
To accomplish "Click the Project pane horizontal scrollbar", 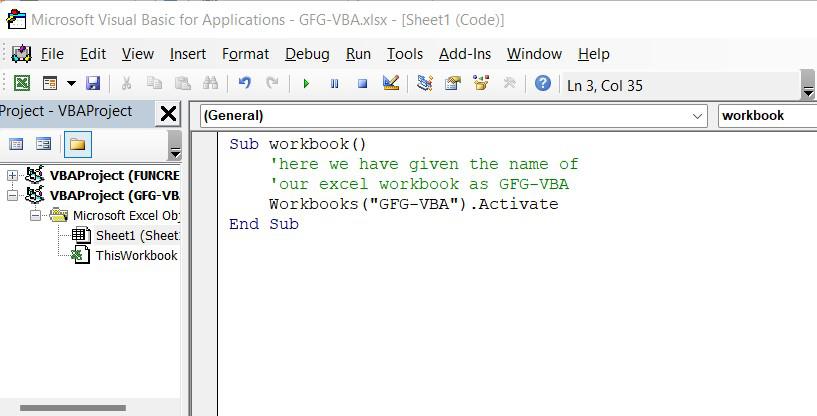I will 73,408.
